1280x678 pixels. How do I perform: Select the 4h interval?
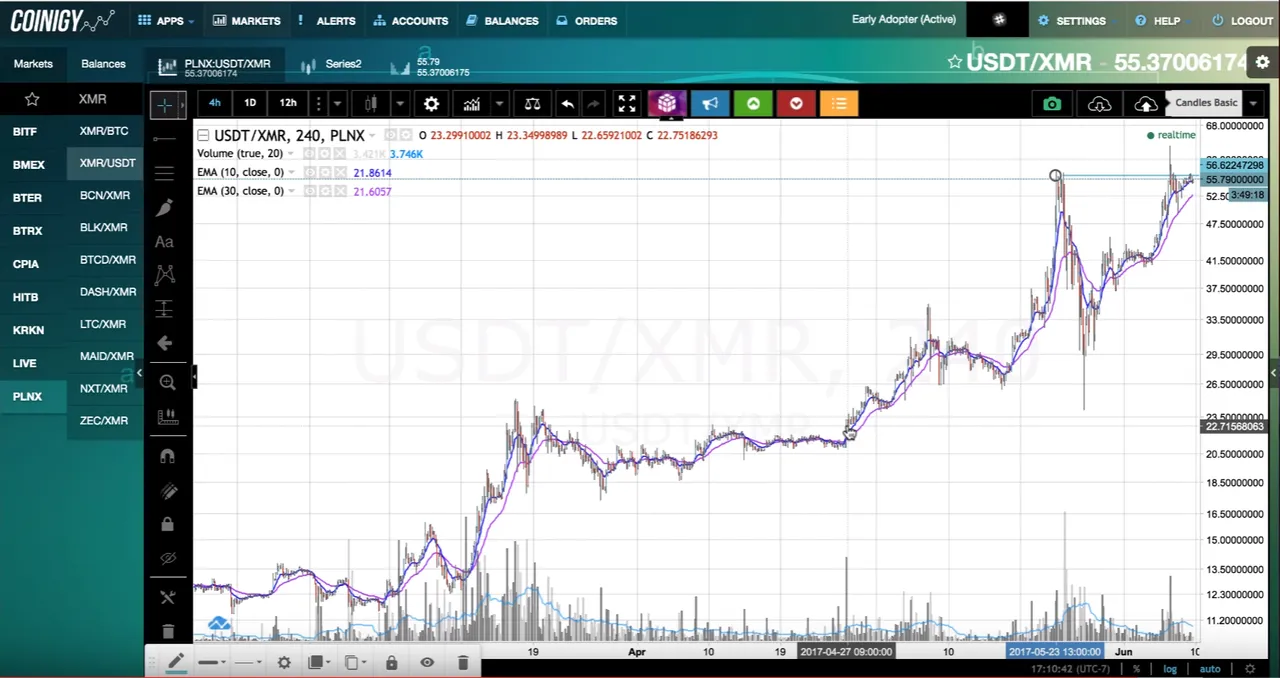click(214, 103)
